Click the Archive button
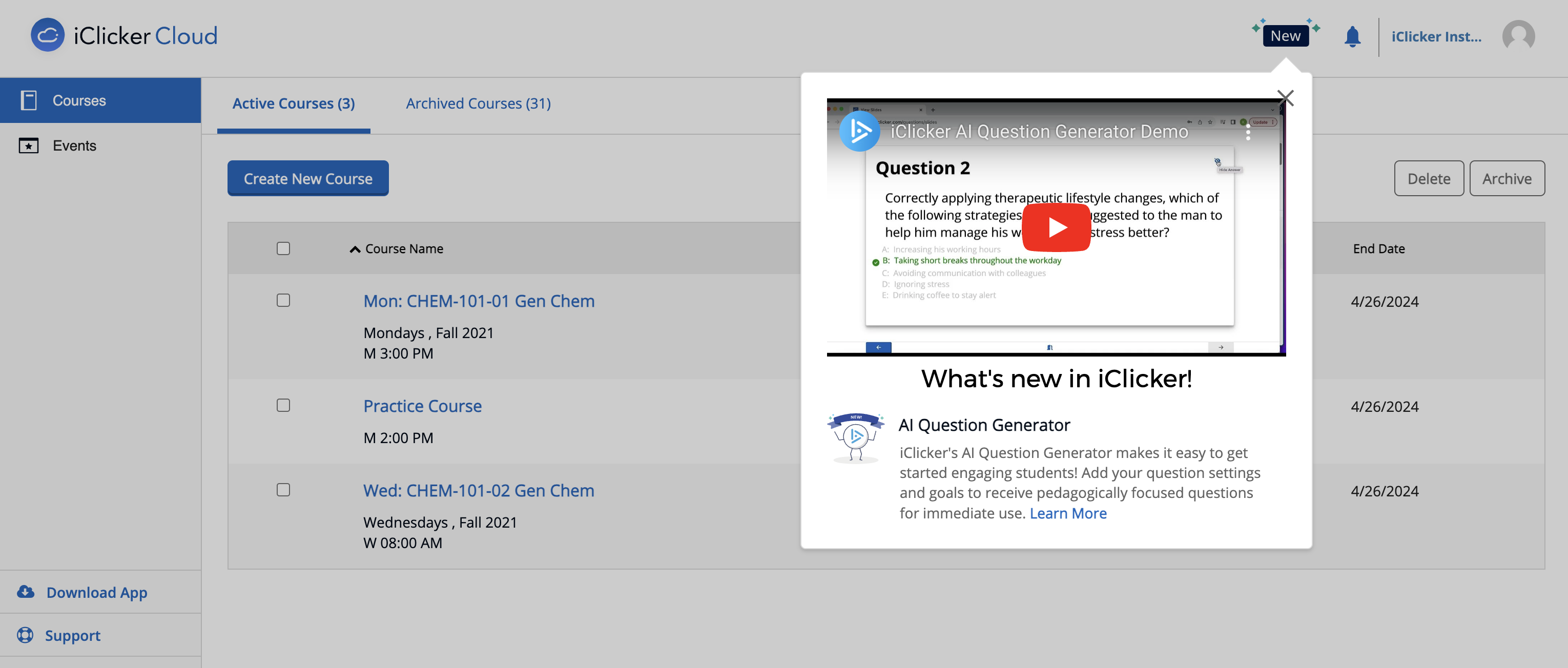This screenshot has height=668, width=1568. coord(1507,178)
